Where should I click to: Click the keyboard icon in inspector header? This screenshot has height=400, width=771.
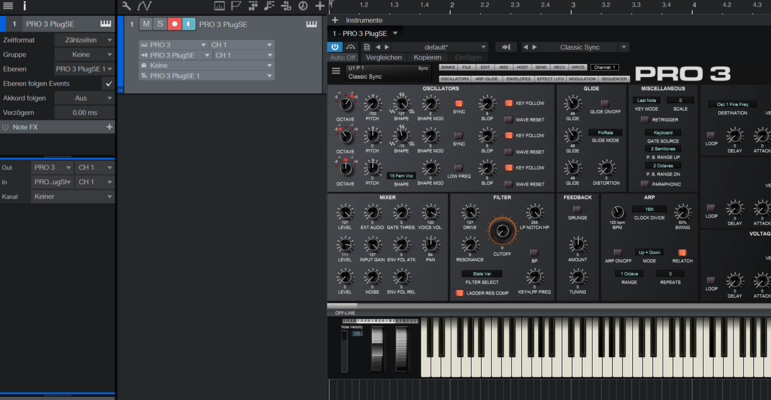pos(106,24)
